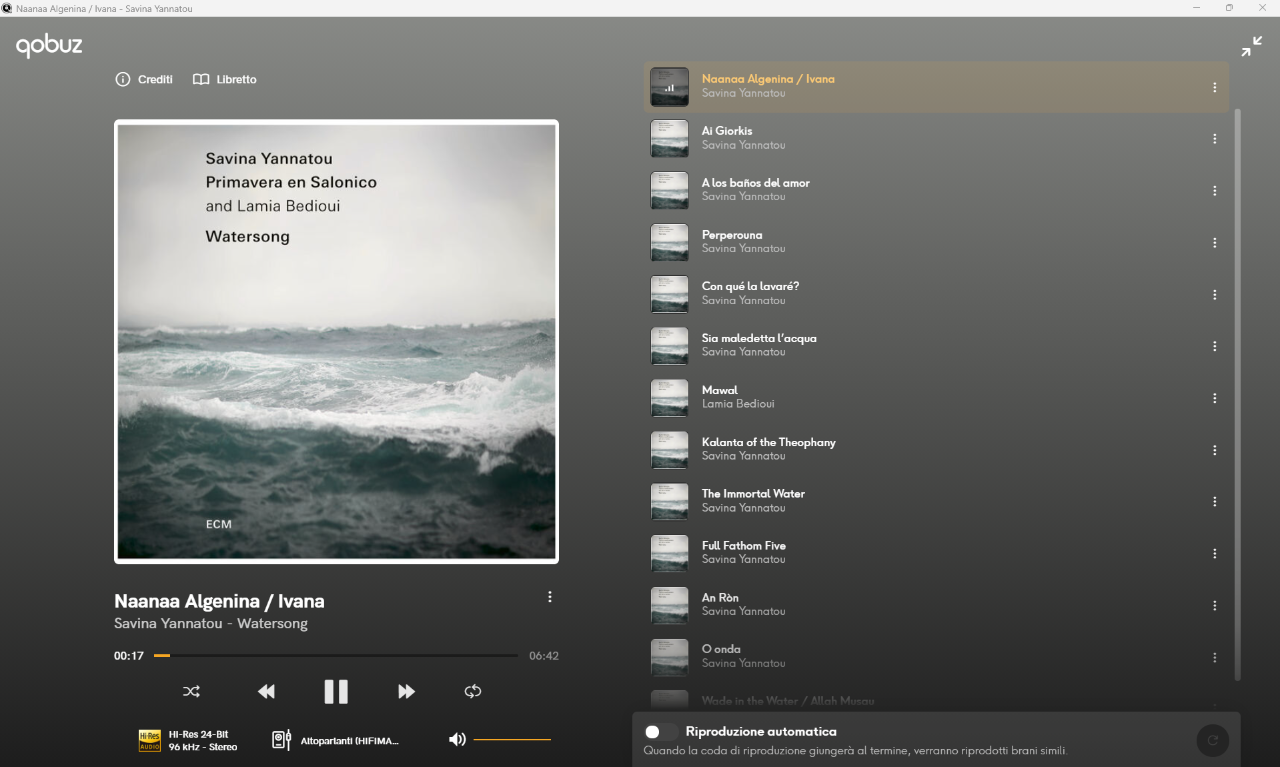Pause the playing track

[336, 691]
